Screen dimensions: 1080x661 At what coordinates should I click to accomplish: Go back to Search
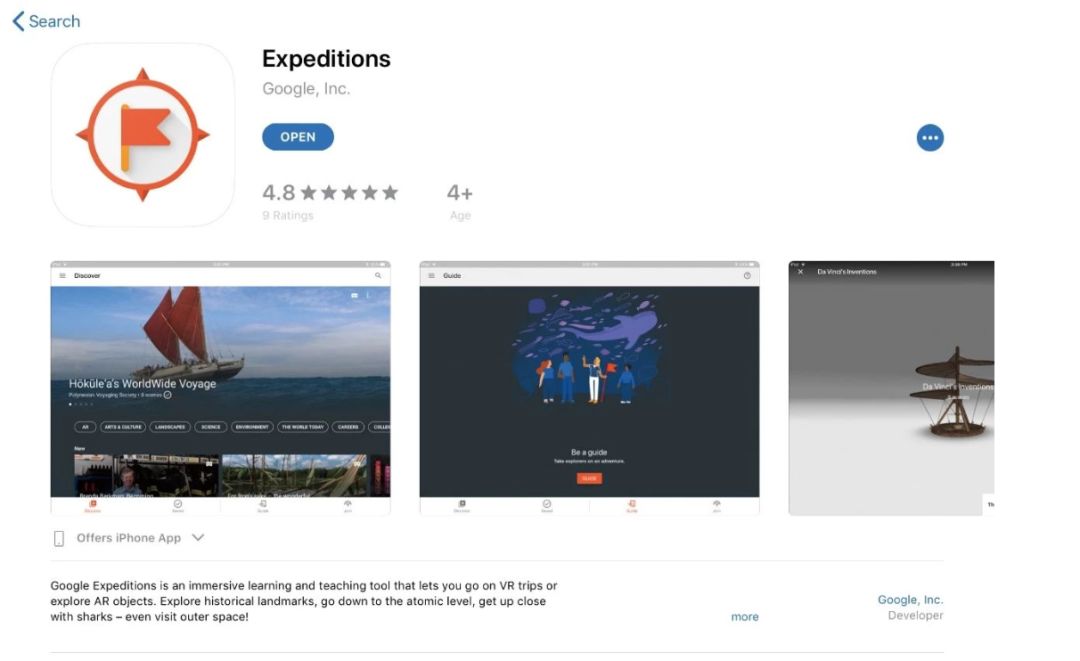[47, 21]
